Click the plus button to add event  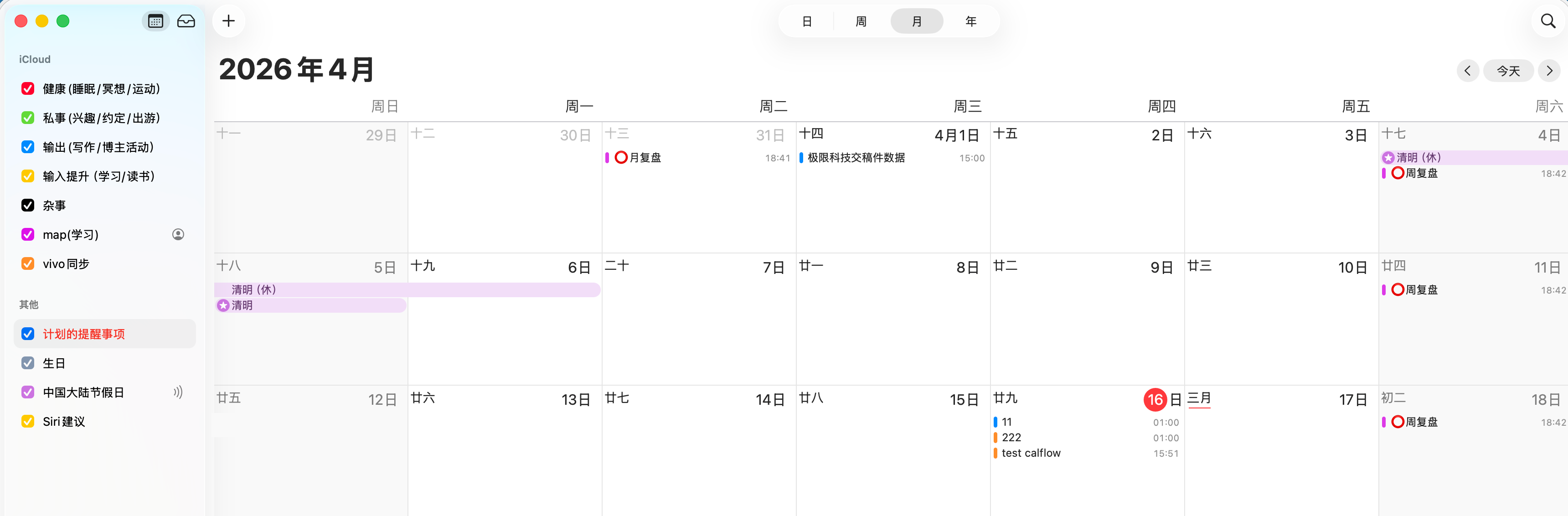pos(228,21)
